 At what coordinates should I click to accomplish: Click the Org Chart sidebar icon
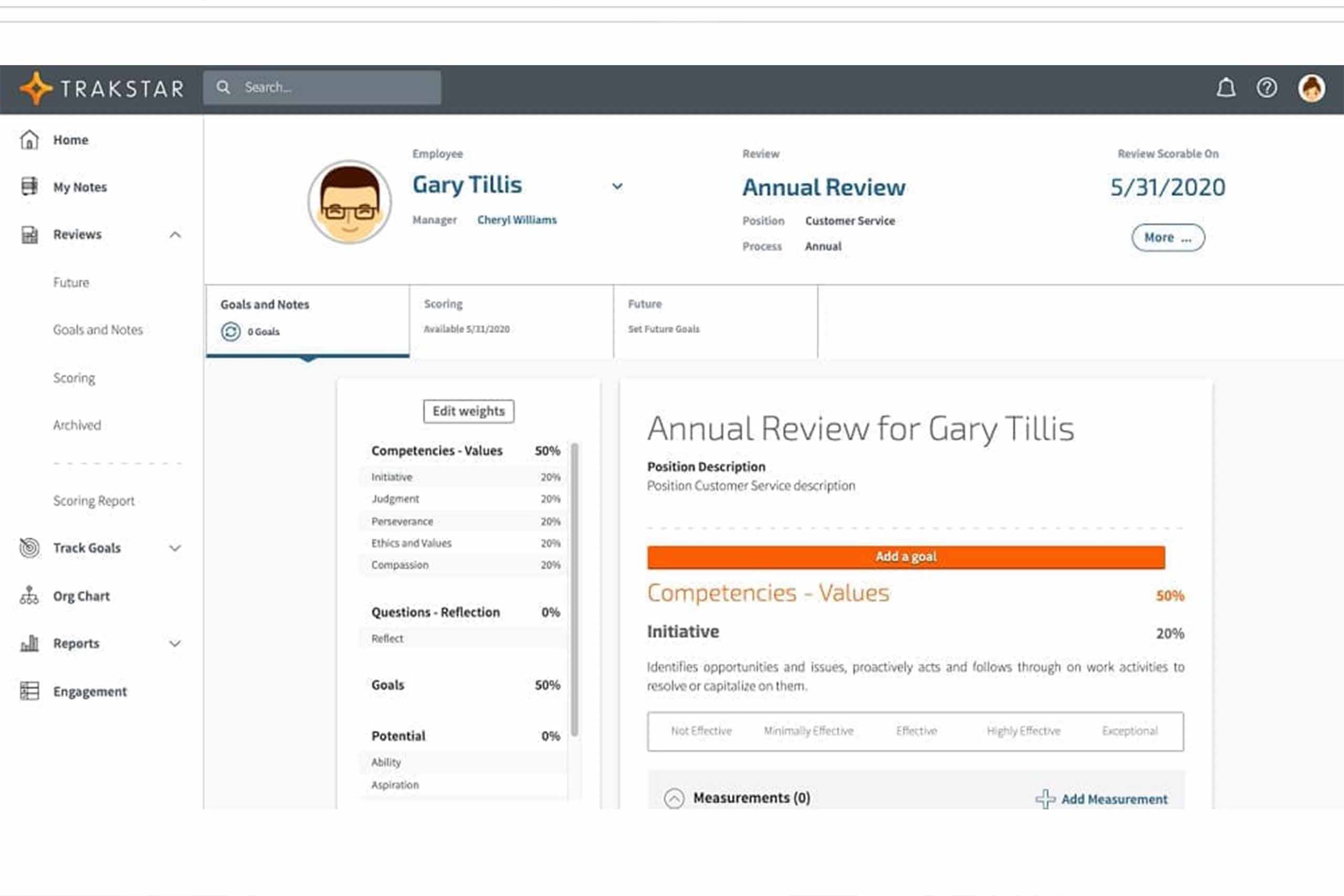pyautogui.click(x=29, y=595)
